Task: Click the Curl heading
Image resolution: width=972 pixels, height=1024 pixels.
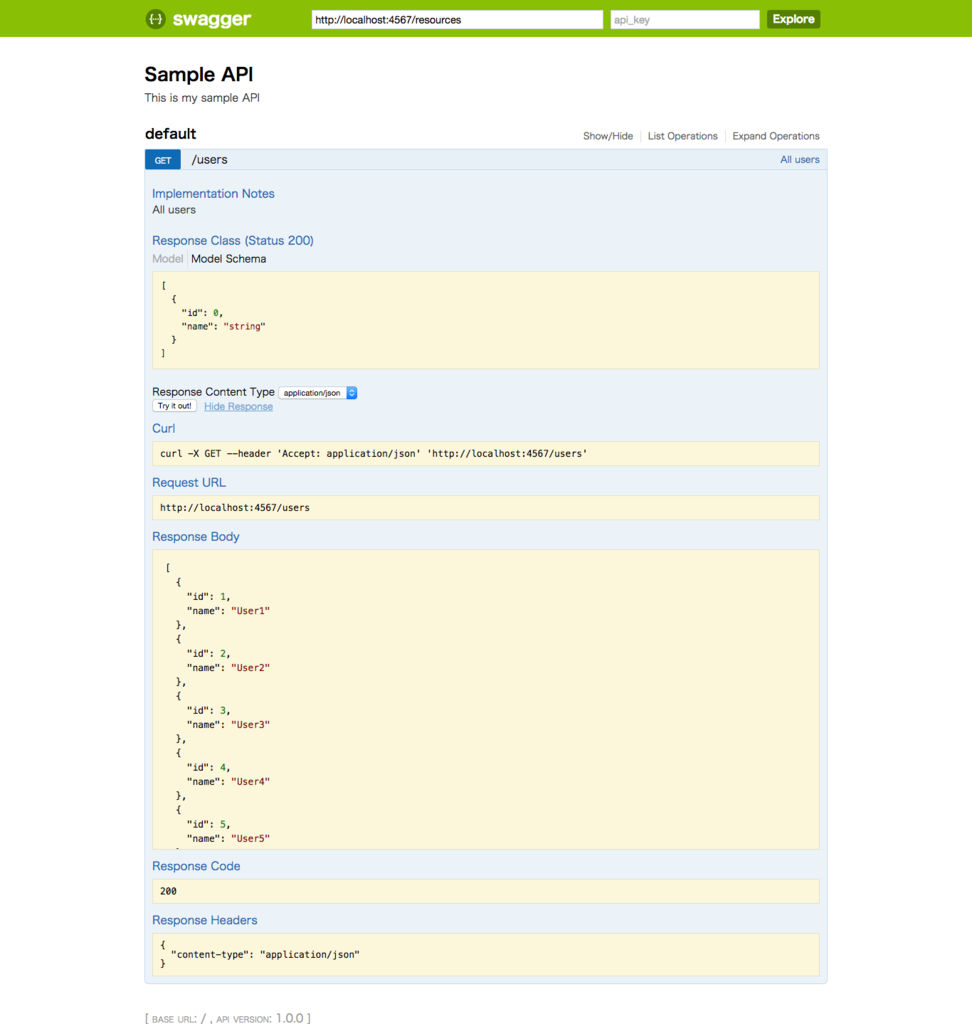Action: 163,428
